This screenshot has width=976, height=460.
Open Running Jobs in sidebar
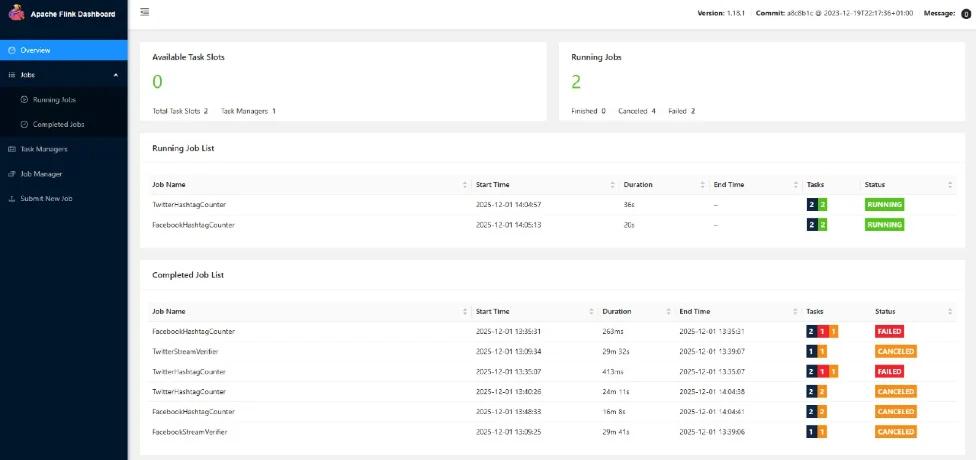[x=63, y=100]
